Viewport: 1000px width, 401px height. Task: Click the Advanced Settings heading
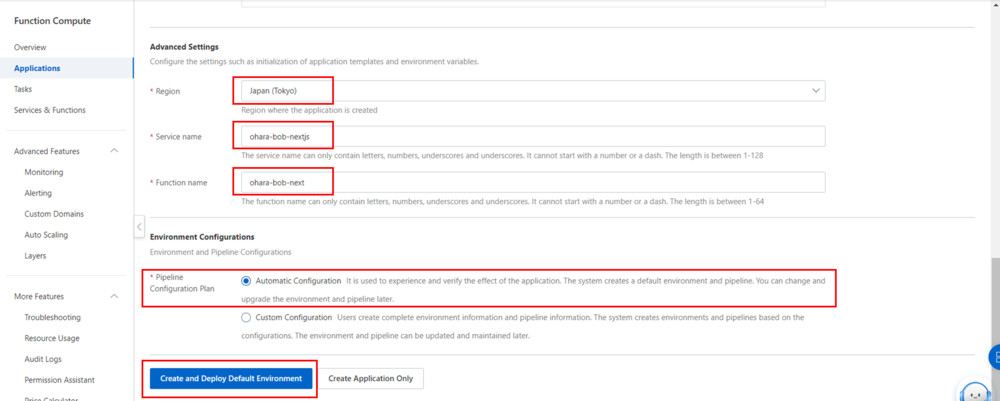(x=184, y=47)
